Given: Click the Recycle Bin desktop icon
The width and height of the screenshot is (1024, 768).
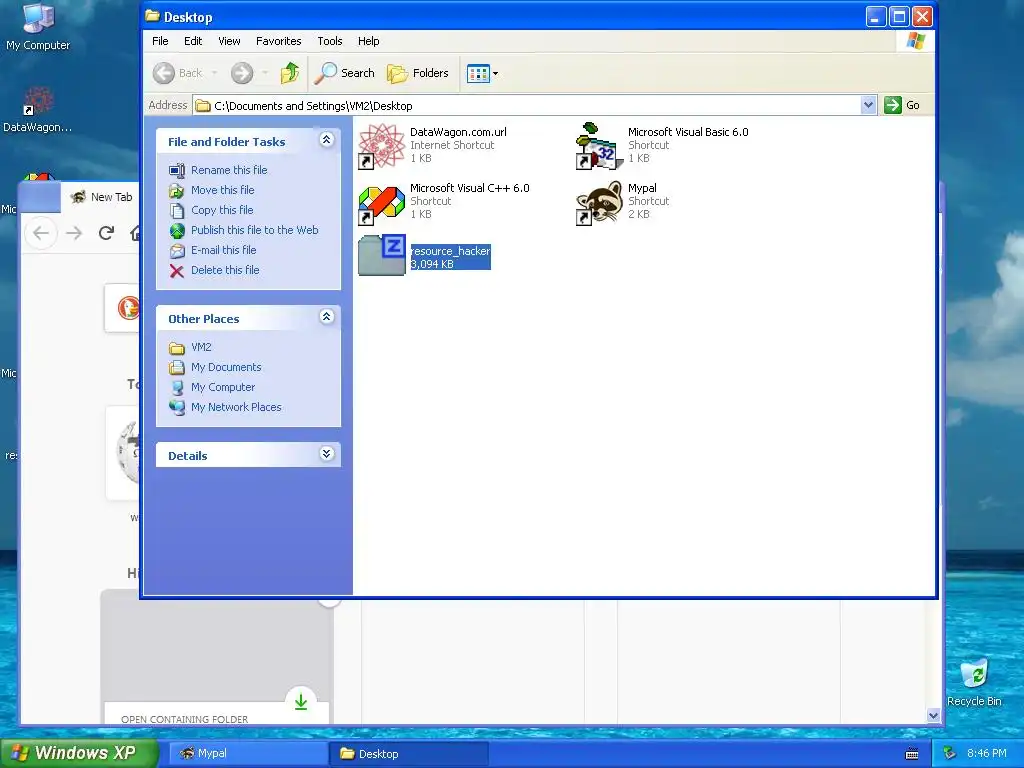Looking at the screenshot, I should pos(974,673).
